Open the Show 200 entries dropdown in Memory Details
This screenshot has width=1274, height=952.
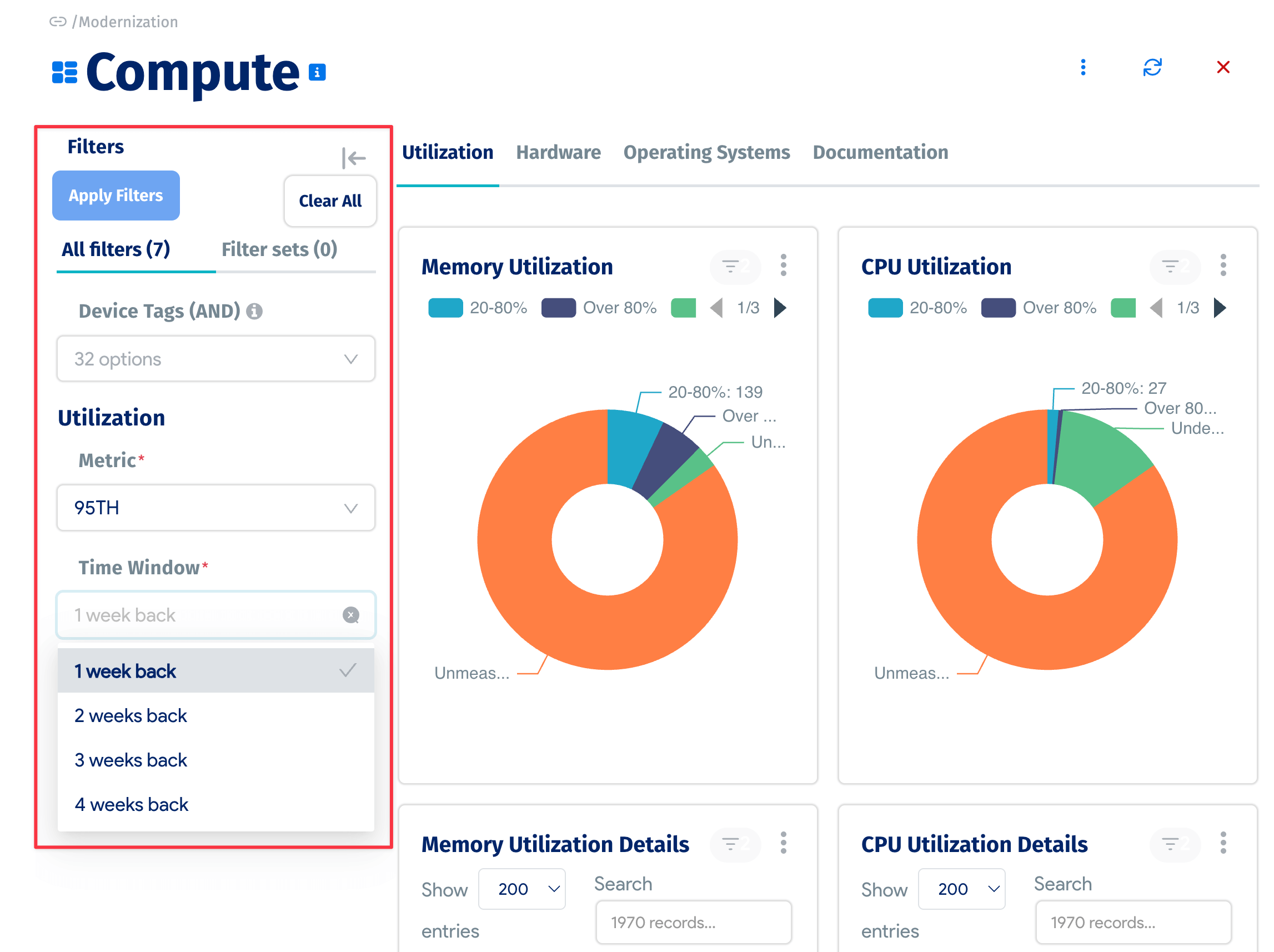522,889
